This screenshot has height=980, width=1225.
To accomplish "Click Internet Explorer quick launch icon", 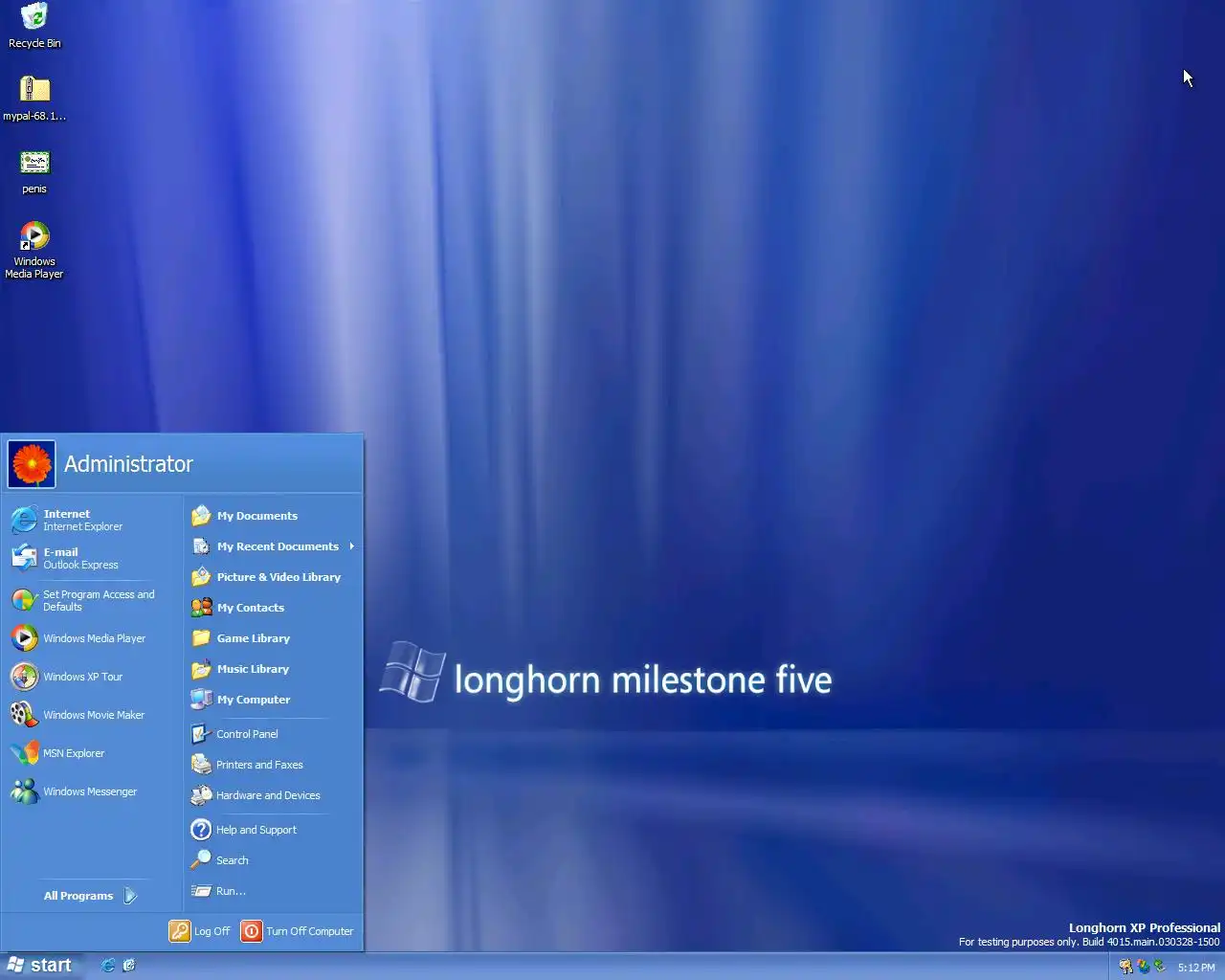I will (108, 966).
